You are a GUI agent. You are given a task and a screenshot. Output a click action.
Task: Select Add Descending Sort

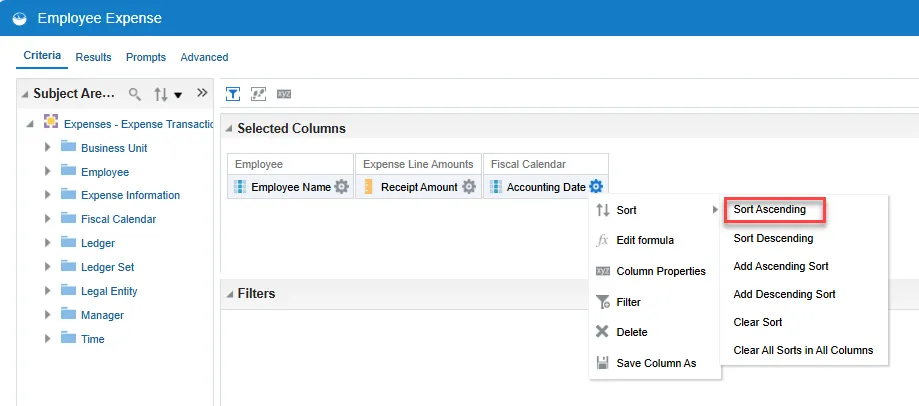(x=784, y=294)
